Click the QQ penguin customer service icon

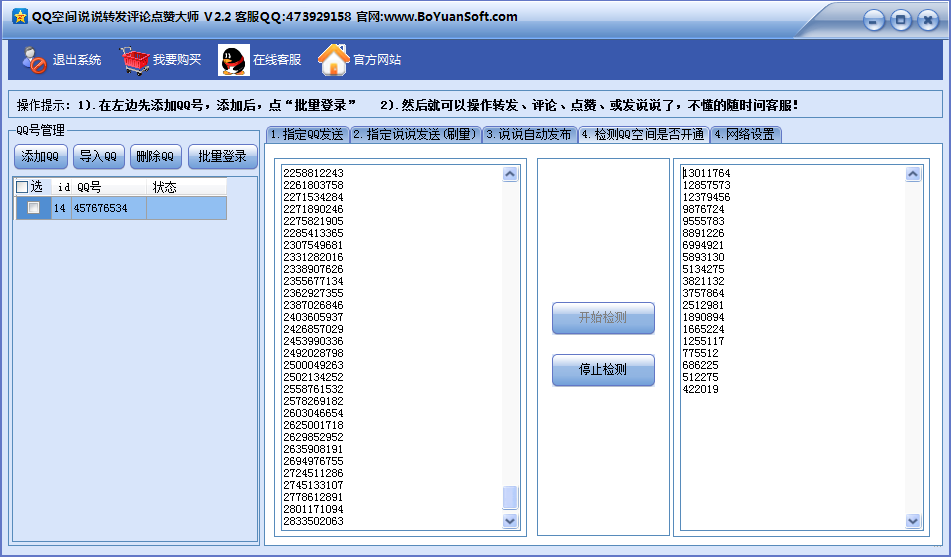[234, 60]
